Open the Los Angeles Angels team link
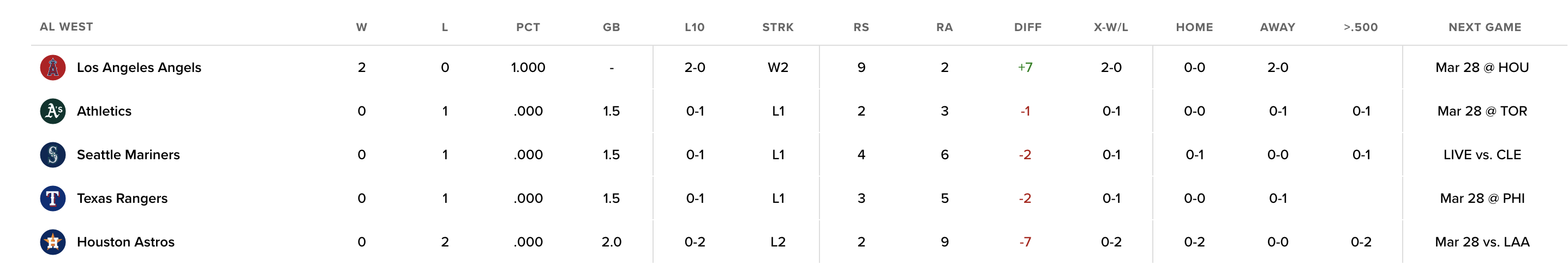The height and width of the screenshot is (277, 1568). click(139, 68)
